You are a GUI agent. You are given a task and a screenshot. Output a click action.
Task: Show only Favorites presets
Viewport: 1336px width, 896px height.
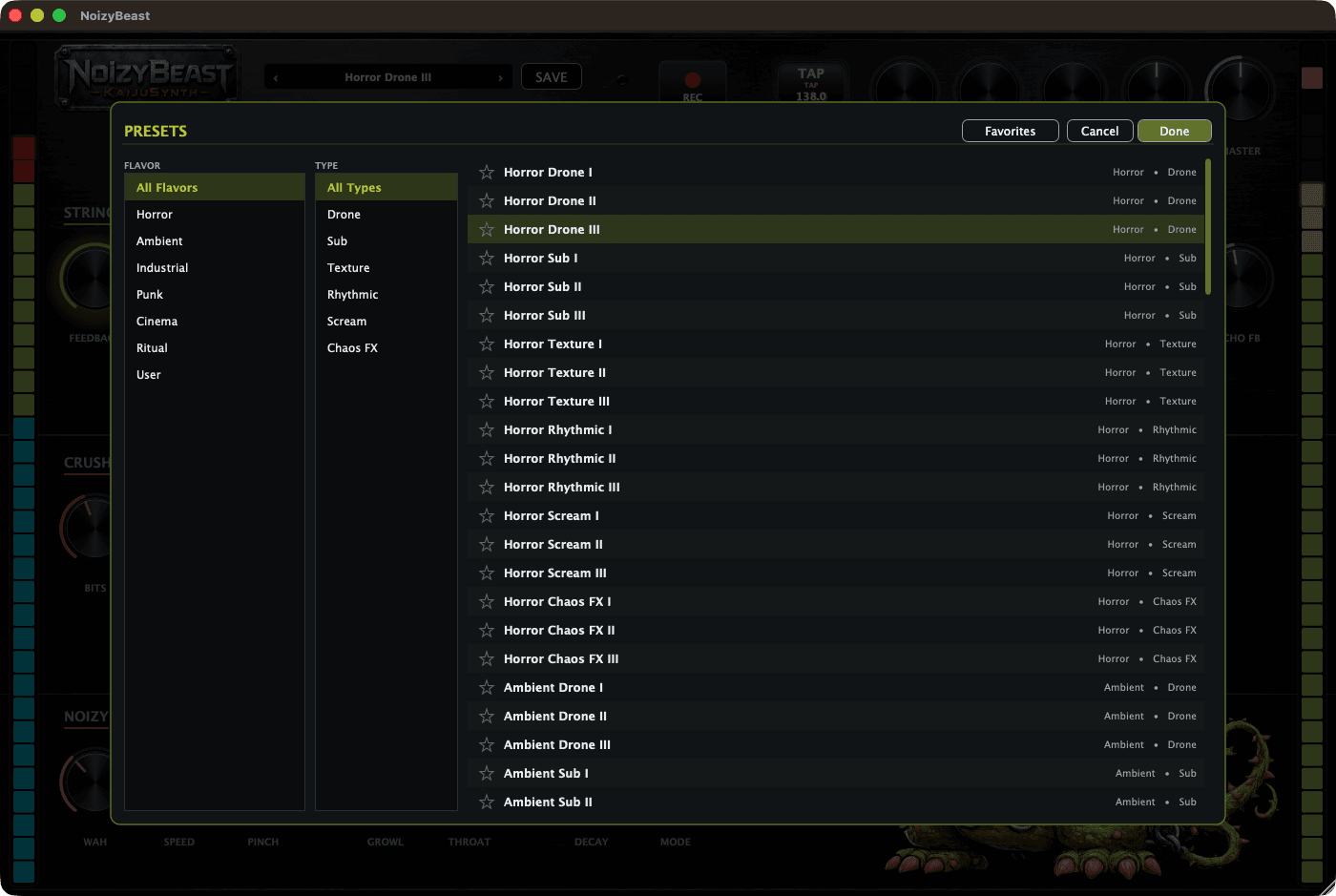pyautogui.click(x=1011, y=131)
